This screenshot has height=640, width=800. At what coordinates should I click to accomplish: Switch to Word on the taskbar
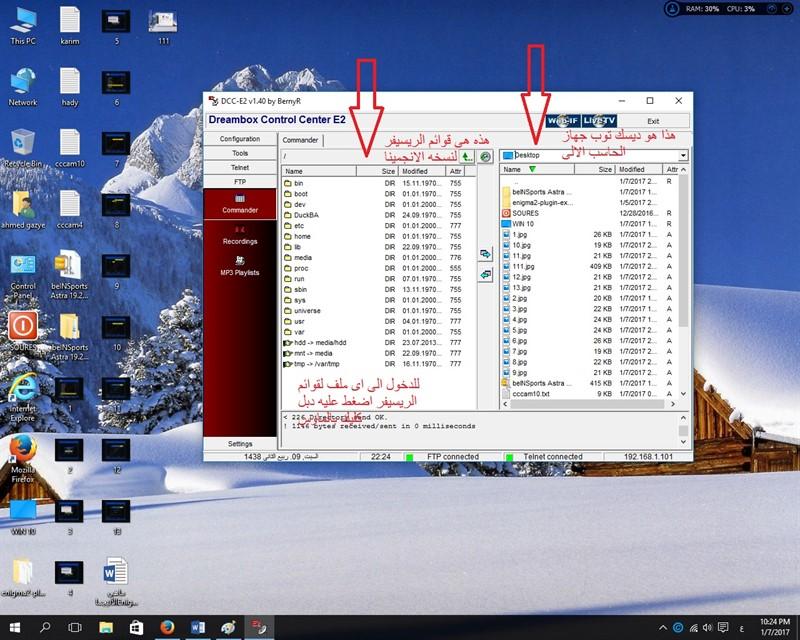point(197,627)
